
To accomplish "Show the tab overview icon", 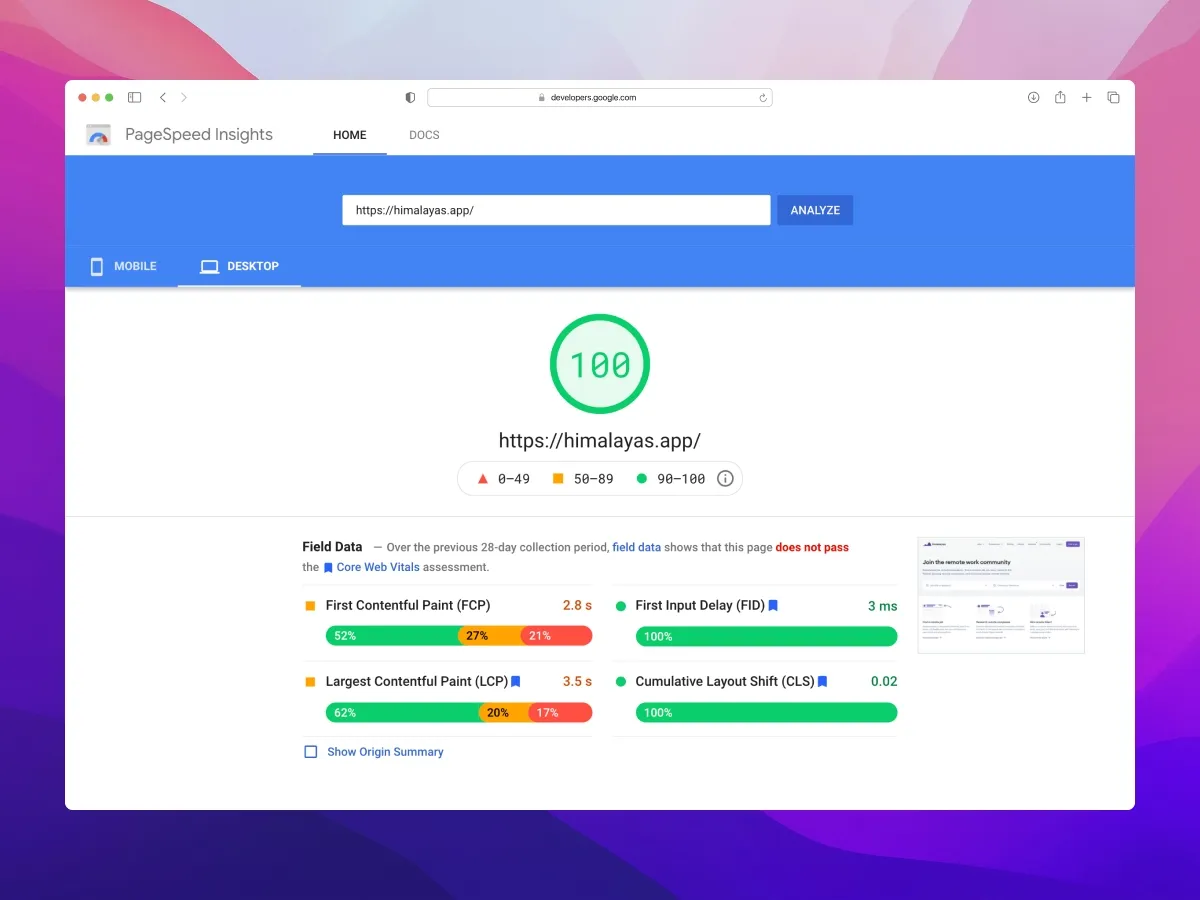I will pyautogui.click(x=1113, y=98).
